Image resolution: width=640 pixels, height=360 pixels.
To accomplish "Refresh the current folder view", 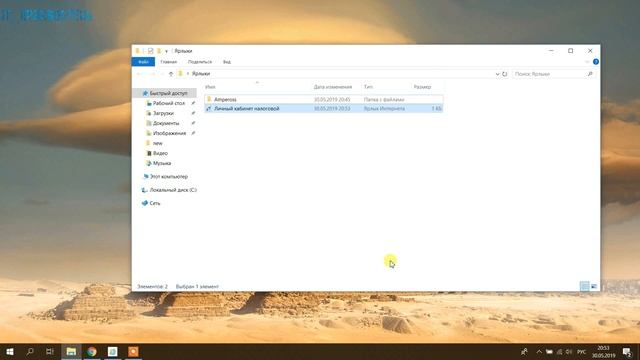I will pyautogui.click(x=504, y=74).
